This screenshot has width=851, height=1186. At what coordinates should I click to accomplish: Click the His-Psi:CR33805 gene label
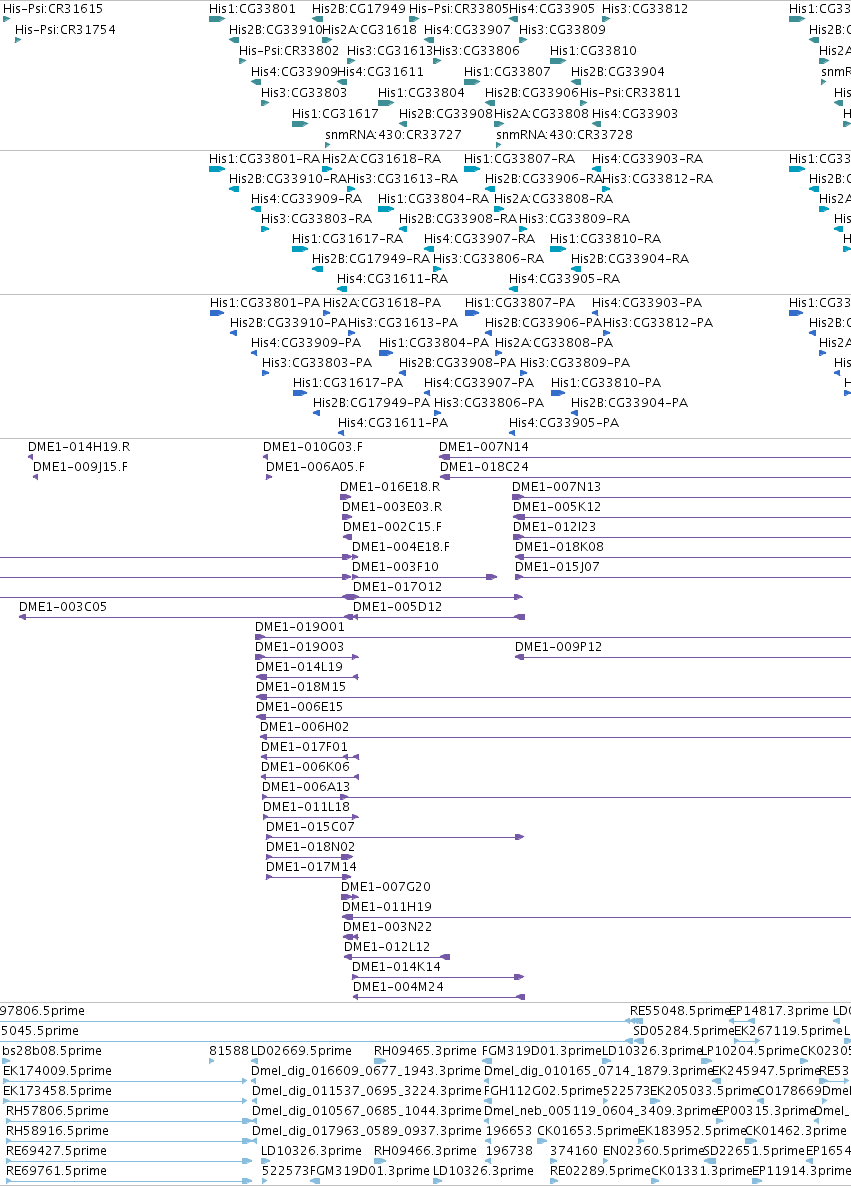458,9
